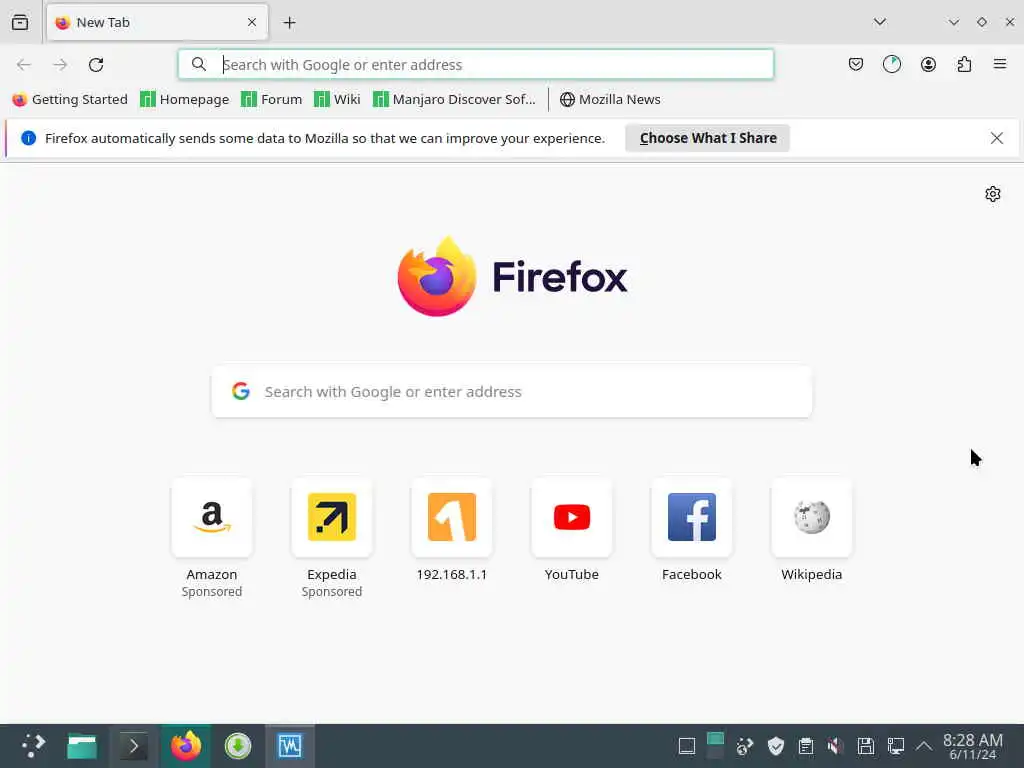Open Mozilla News bookmark folder
1024x768 pixels.
tap(610, 99)
